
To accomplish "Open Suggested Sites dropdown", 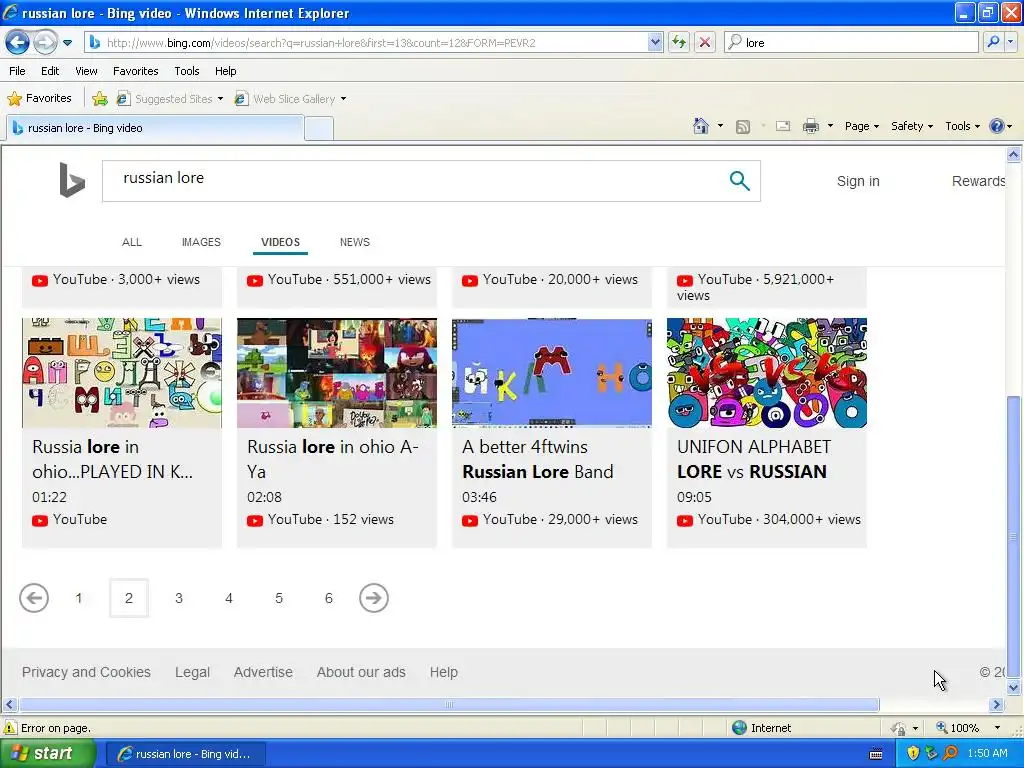I will click(170, 99).
